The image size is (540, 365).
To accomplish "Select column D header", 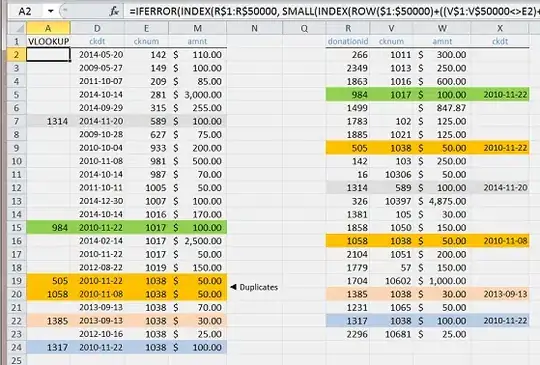I will pyautogui.click(x=97, y=28).
